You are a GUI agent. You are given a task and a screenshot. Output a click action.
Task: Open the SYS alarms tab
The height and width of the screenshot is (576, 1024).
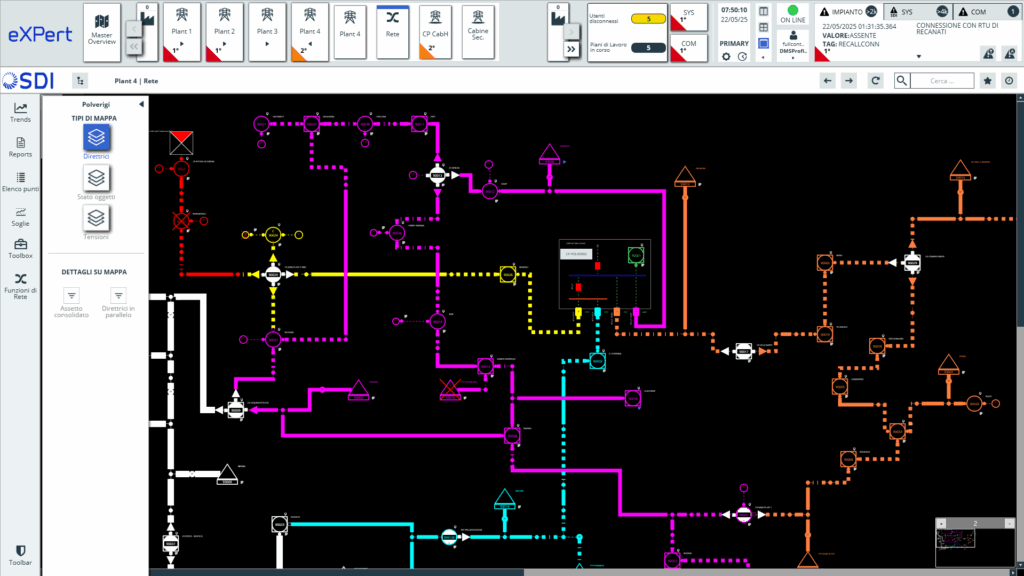click(893, 10)
